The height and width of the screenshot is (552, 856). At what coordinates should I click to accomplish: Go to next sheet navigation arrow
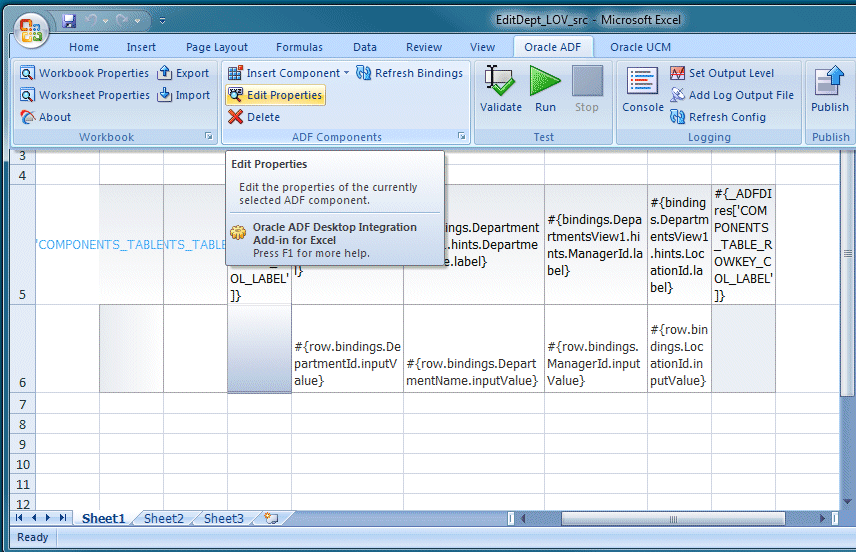pyautogui.click(x=48, y=518)
